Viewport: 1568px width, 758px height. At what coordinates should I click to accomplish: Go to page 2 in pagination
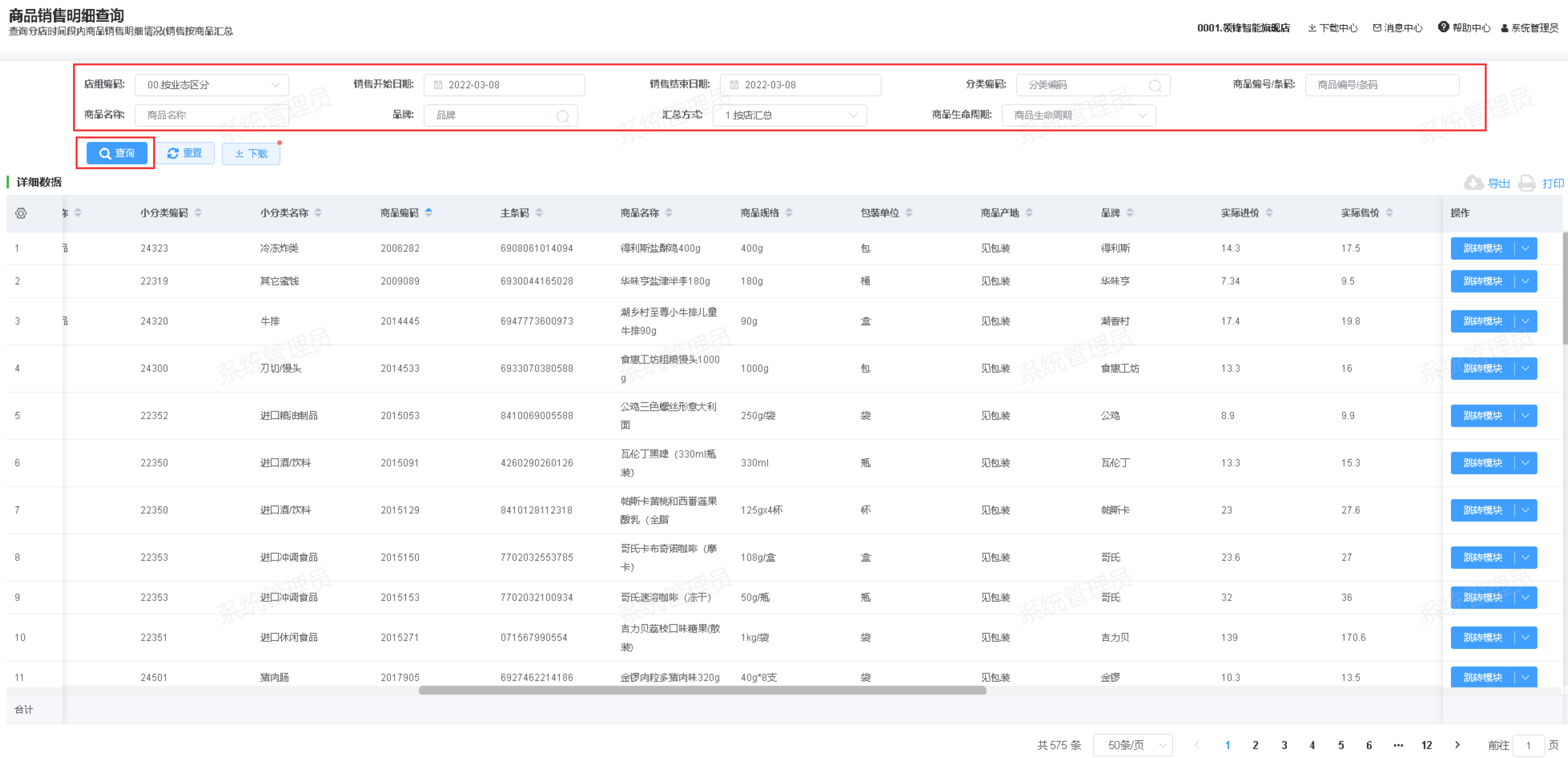(1255, 745)
